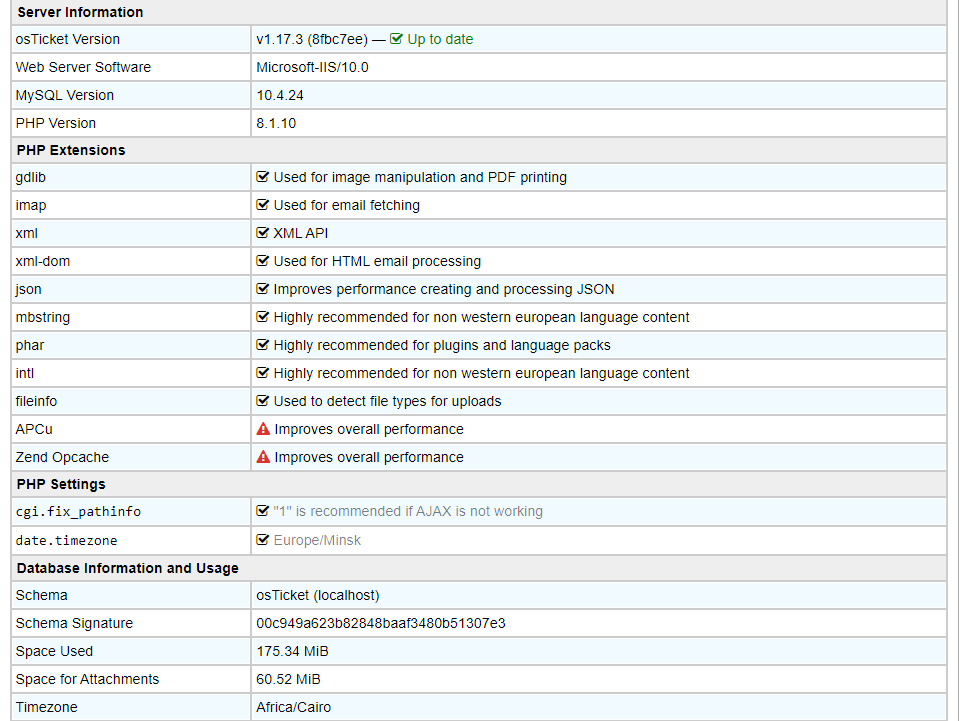Click the phar extension check icon
959x721 pixels.
point(263,345)
